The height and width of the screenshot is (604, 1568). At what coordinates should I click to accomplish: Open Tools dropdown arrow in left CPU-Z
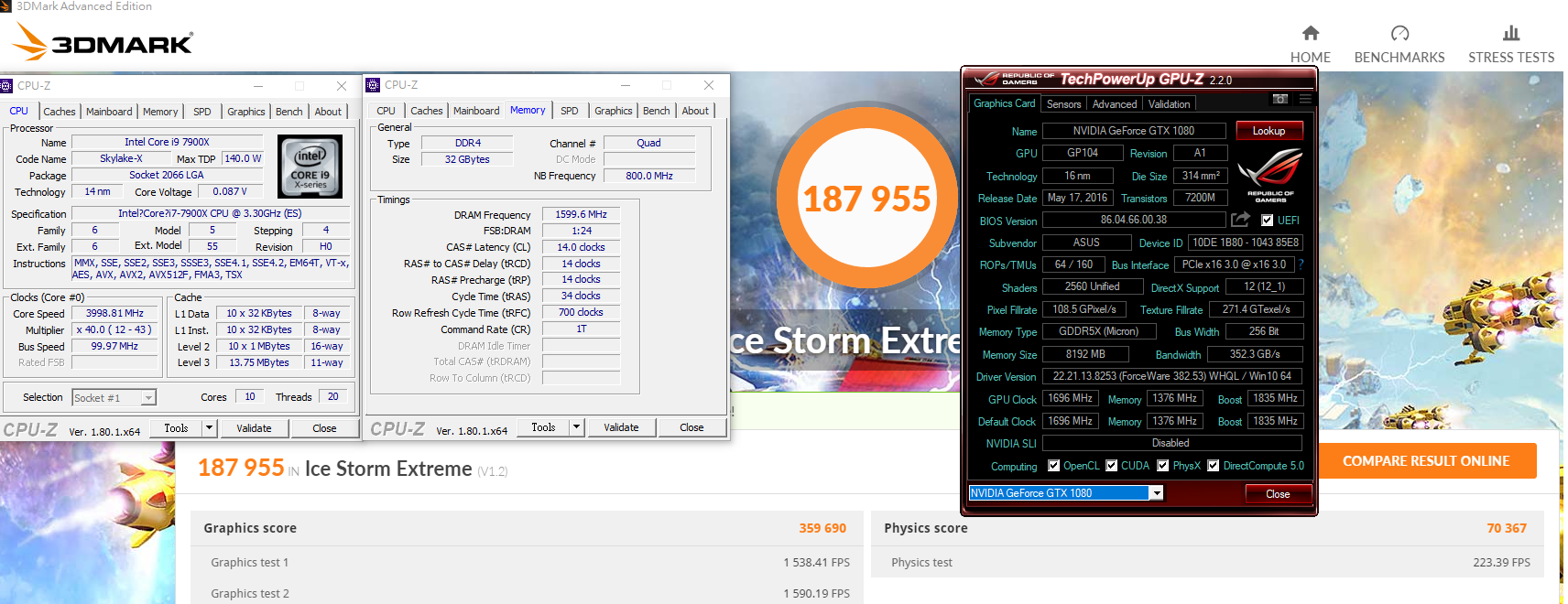209,428
